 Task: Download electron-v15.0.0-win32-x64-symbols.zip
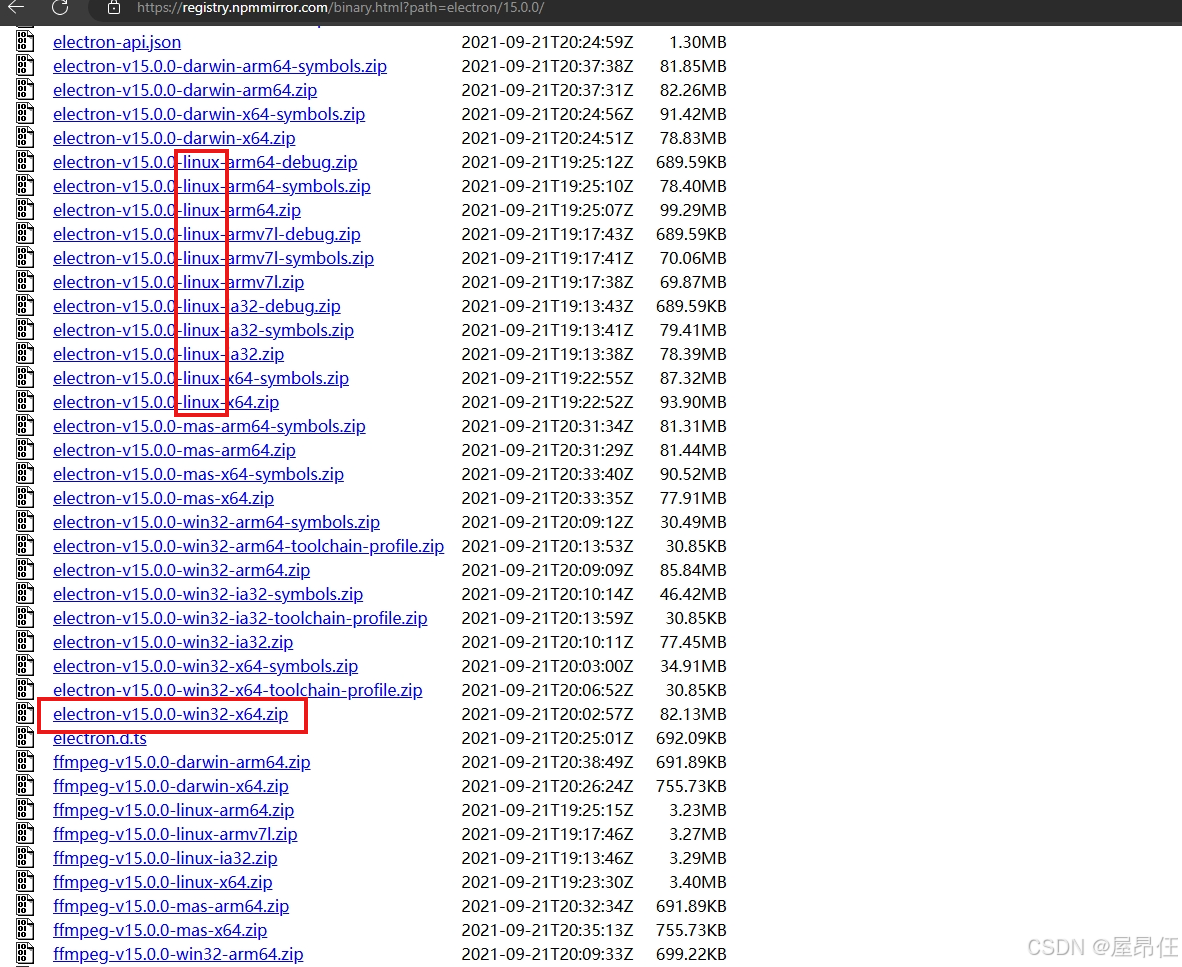tap(205, 666)
